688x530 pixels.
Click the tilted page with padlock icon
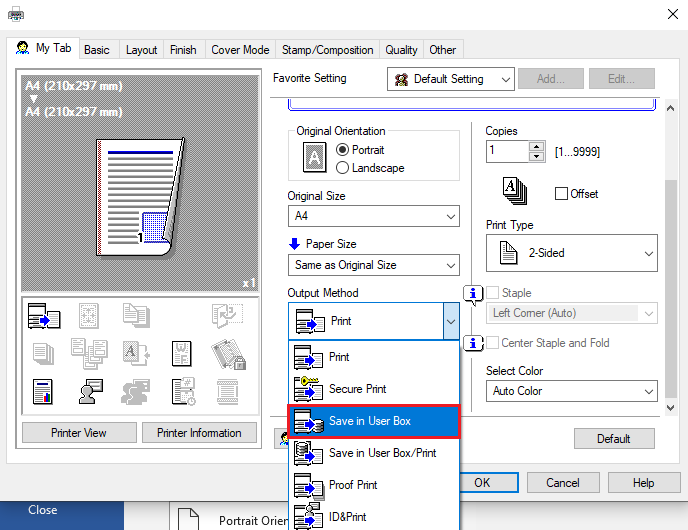tap(228, 354)
